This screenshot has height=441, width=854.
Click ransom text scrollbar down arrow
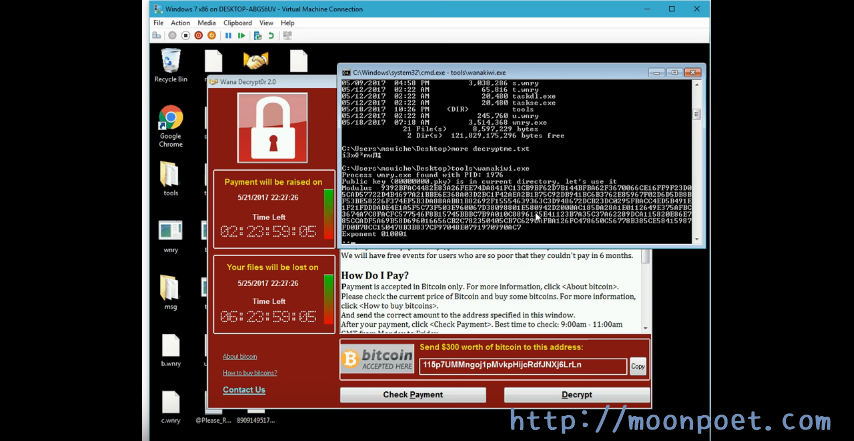646,328
